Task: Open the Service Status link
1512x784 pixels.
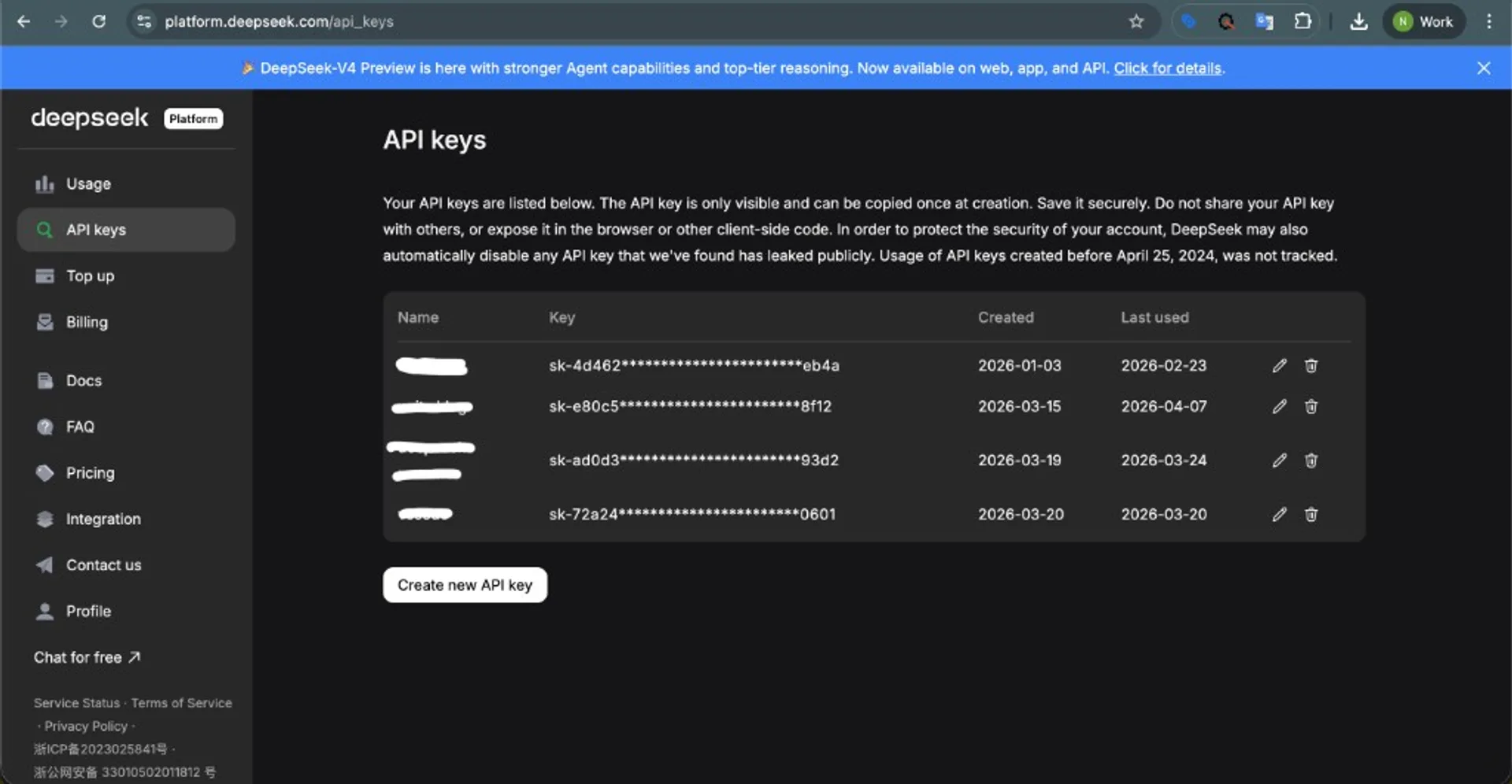Action: [76, 703]
